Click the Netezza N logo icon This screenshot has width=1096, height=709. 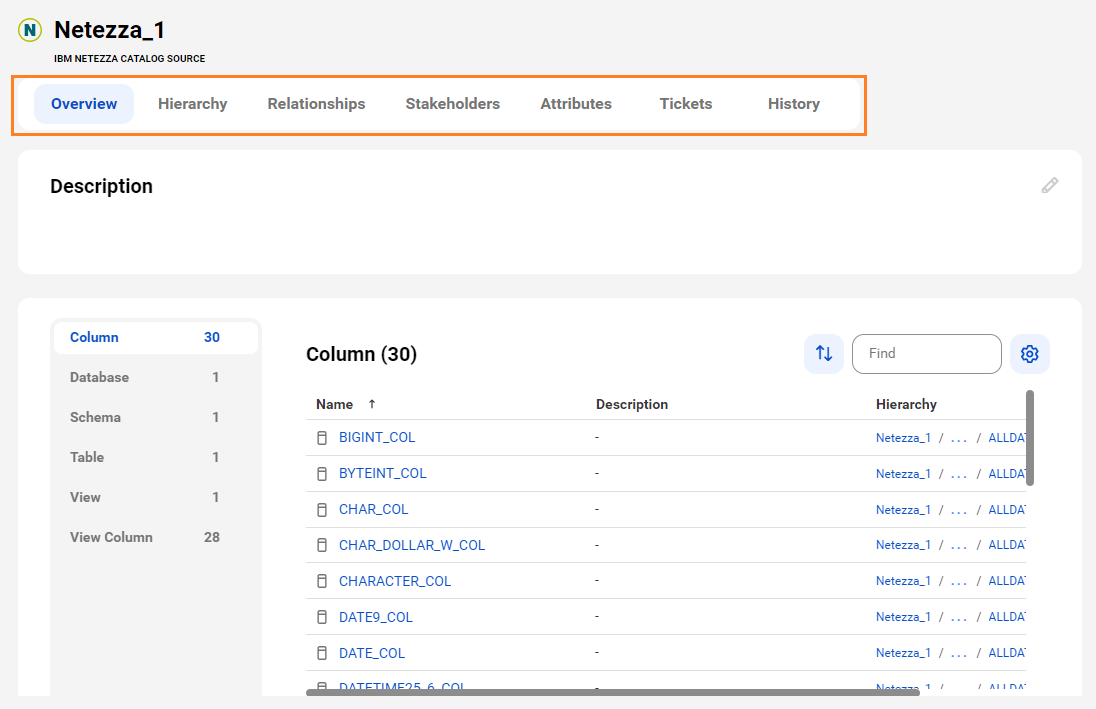[x=30, y=30]
